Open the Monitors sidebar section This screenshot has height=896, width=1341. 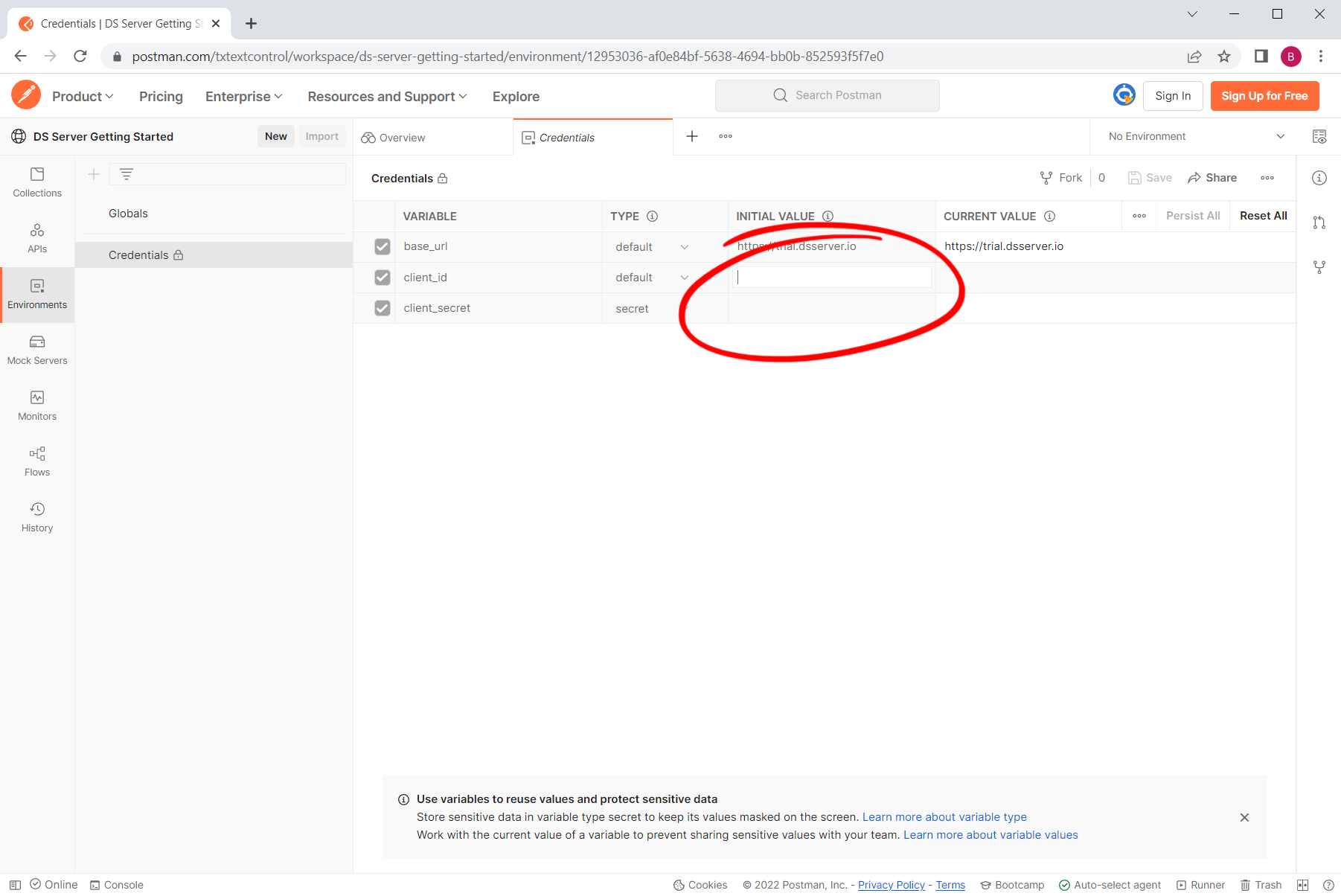point(37,406)
